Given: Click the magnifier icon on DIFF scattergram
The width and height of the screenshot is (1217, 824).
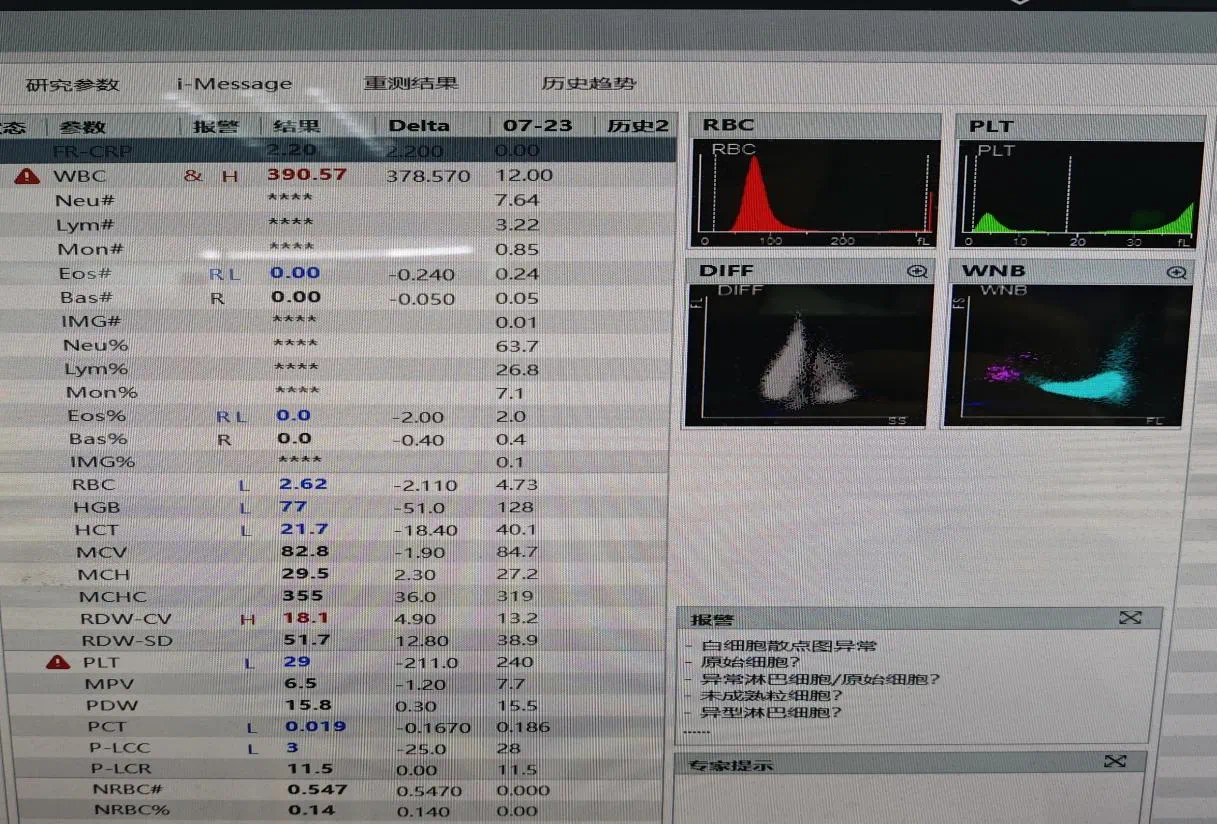Looking at the screenshot, I should 917,271.
